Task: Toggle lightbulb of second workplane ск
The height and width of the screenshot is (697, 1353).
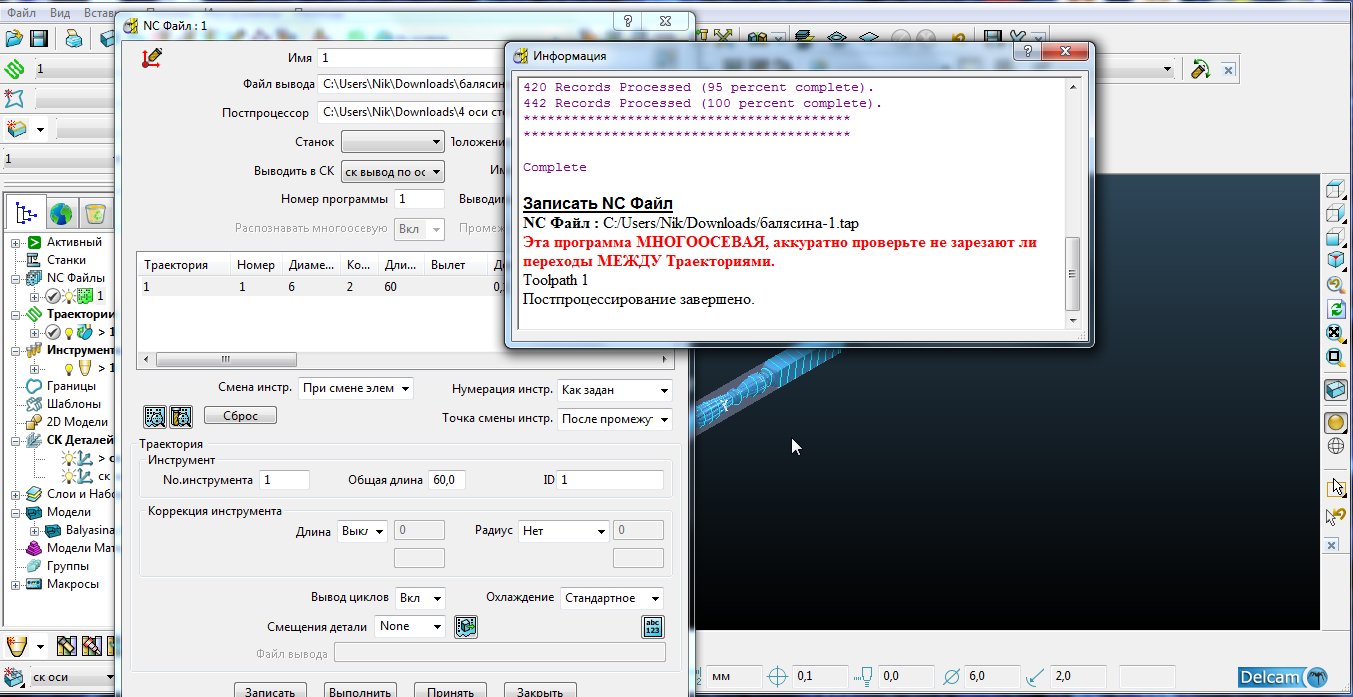Action: click(x=69, y=476)
